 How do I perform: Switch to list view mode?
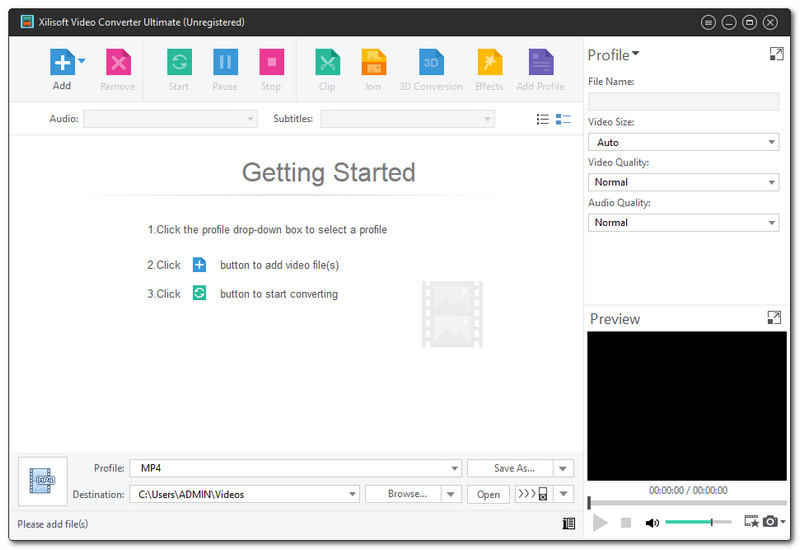pyautogui.click(x=543, y=119)
